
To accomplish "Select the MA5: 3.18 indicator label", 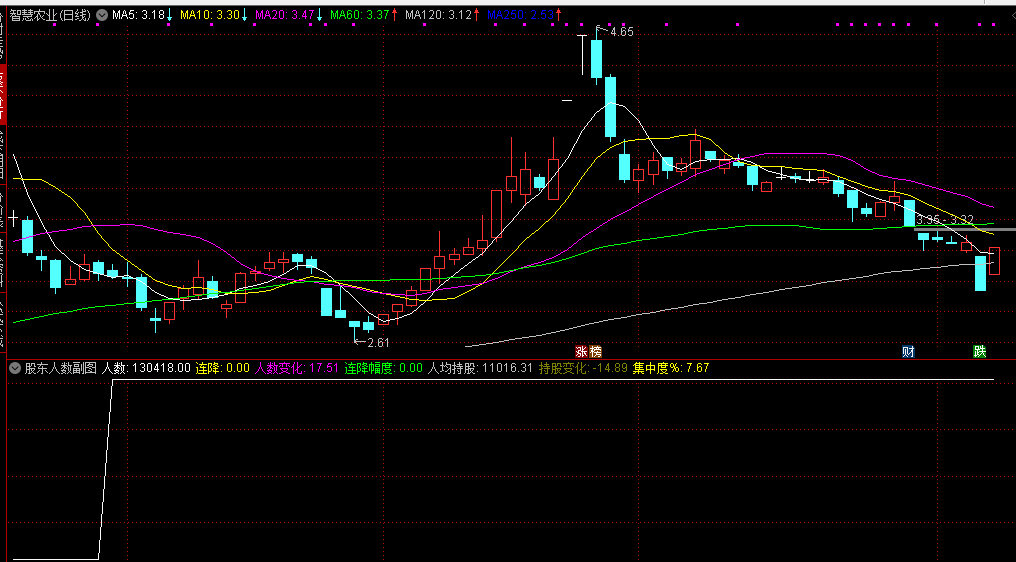I will (138, 15).
